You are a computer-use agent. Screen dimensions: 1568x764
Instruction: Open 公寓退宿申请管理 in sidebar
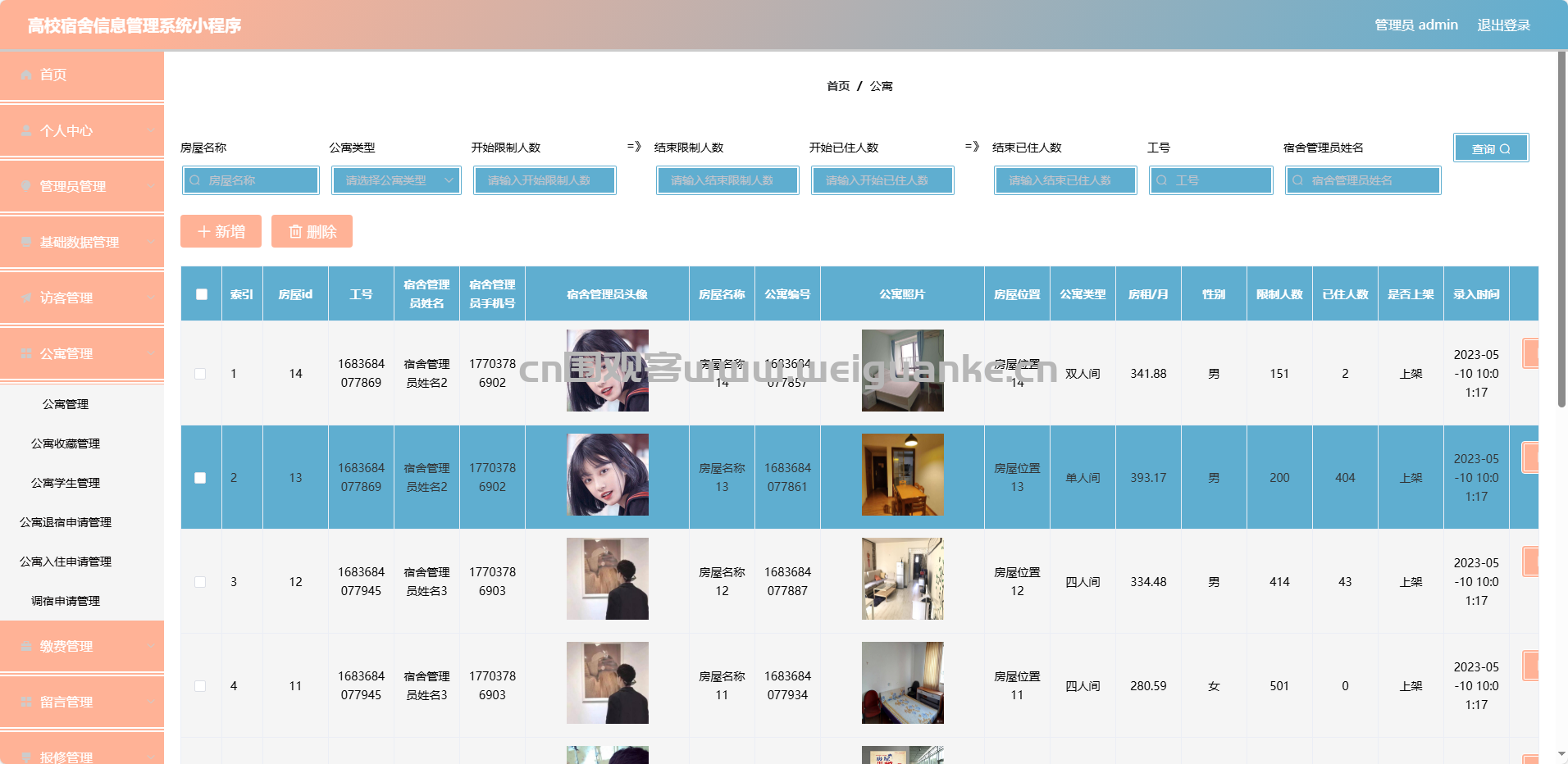[66, 522]
